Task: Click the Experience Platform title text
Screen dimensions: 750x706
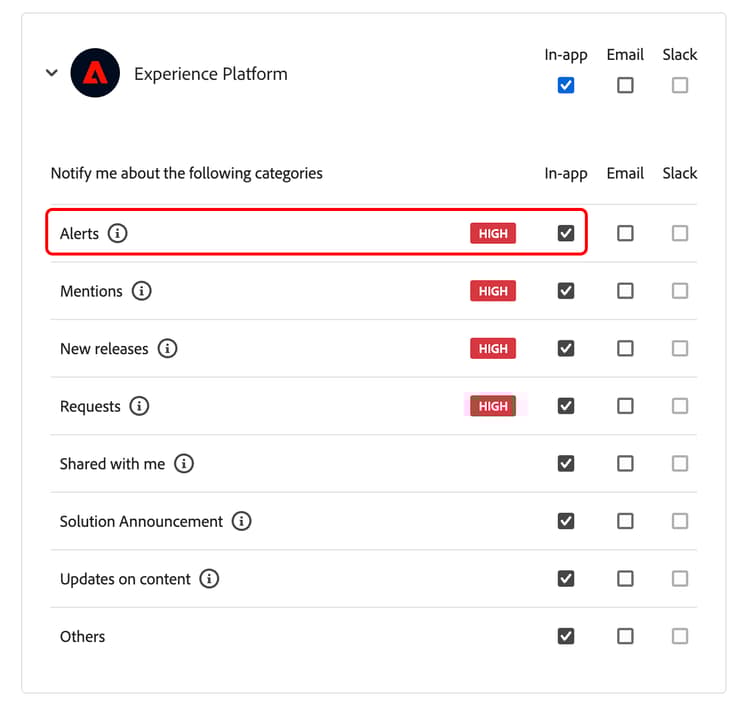Action: [211, 74]
